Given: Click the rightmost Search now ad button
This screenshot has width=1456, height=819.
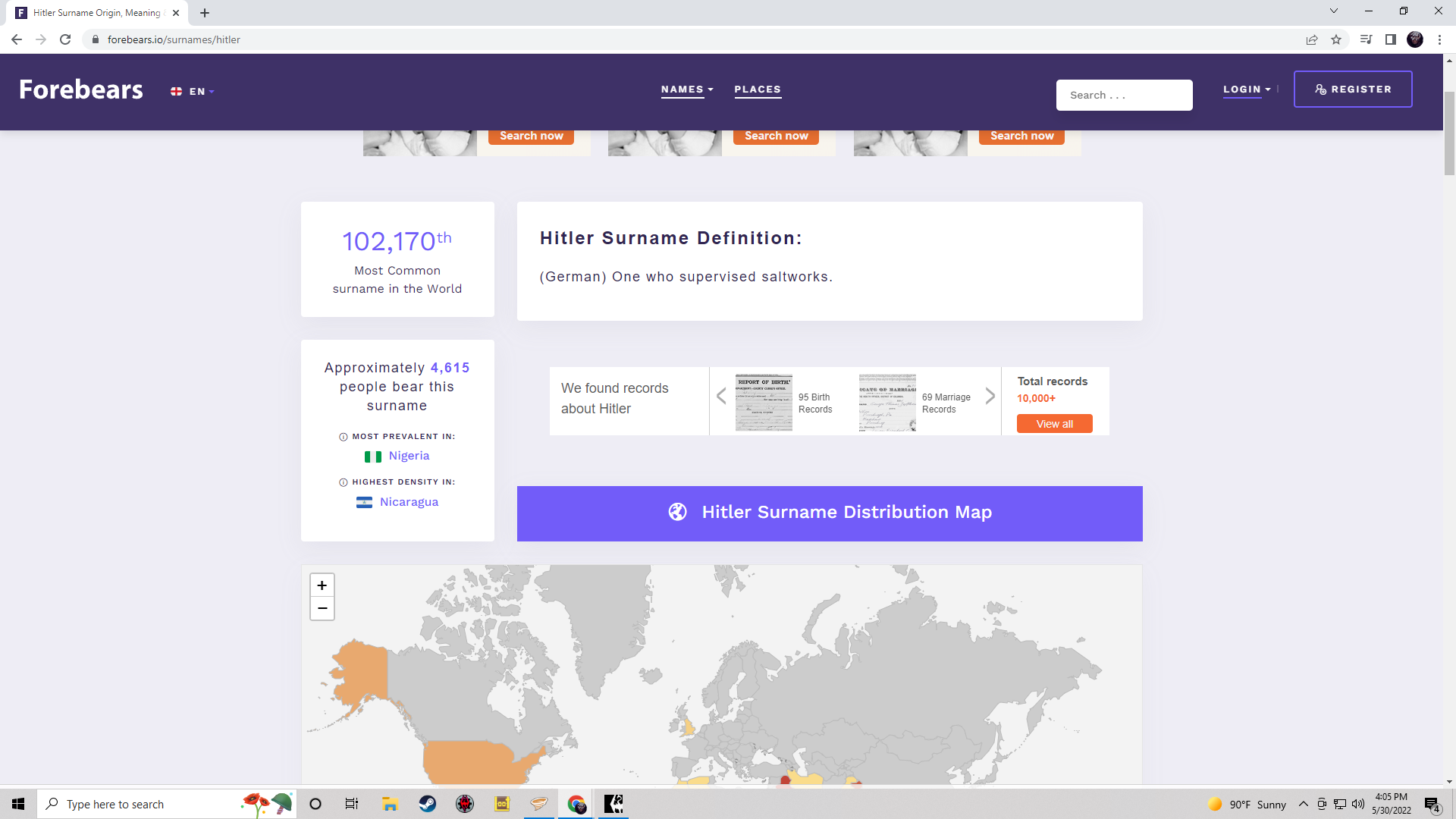Looking at the screenshot, I should (1021, 136).
